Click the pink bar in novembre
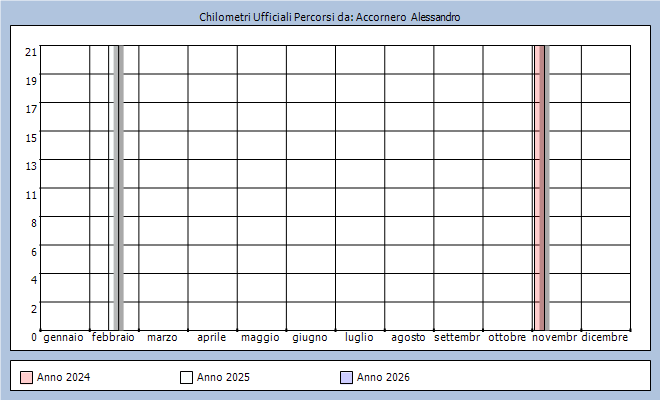 [540, 187]
